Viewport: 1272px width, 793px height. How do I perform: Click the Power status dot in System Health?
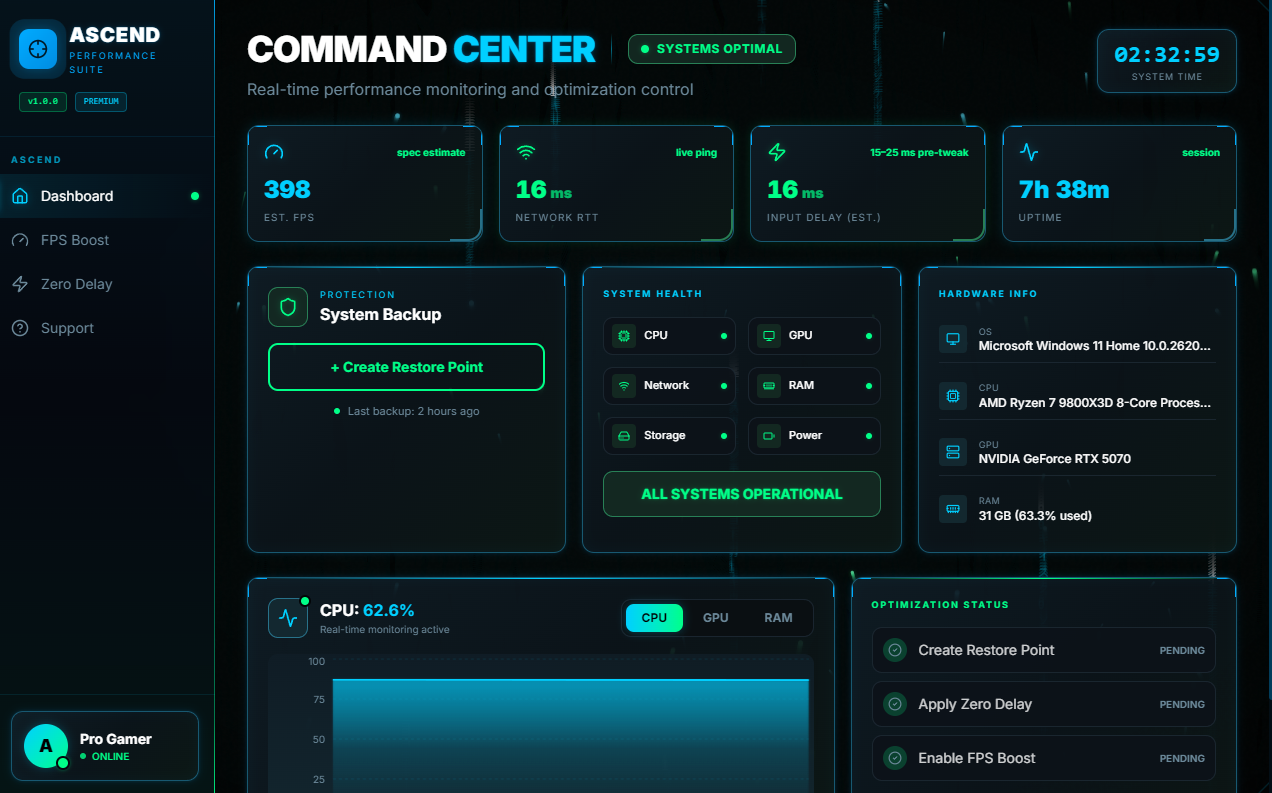(869, 436)
